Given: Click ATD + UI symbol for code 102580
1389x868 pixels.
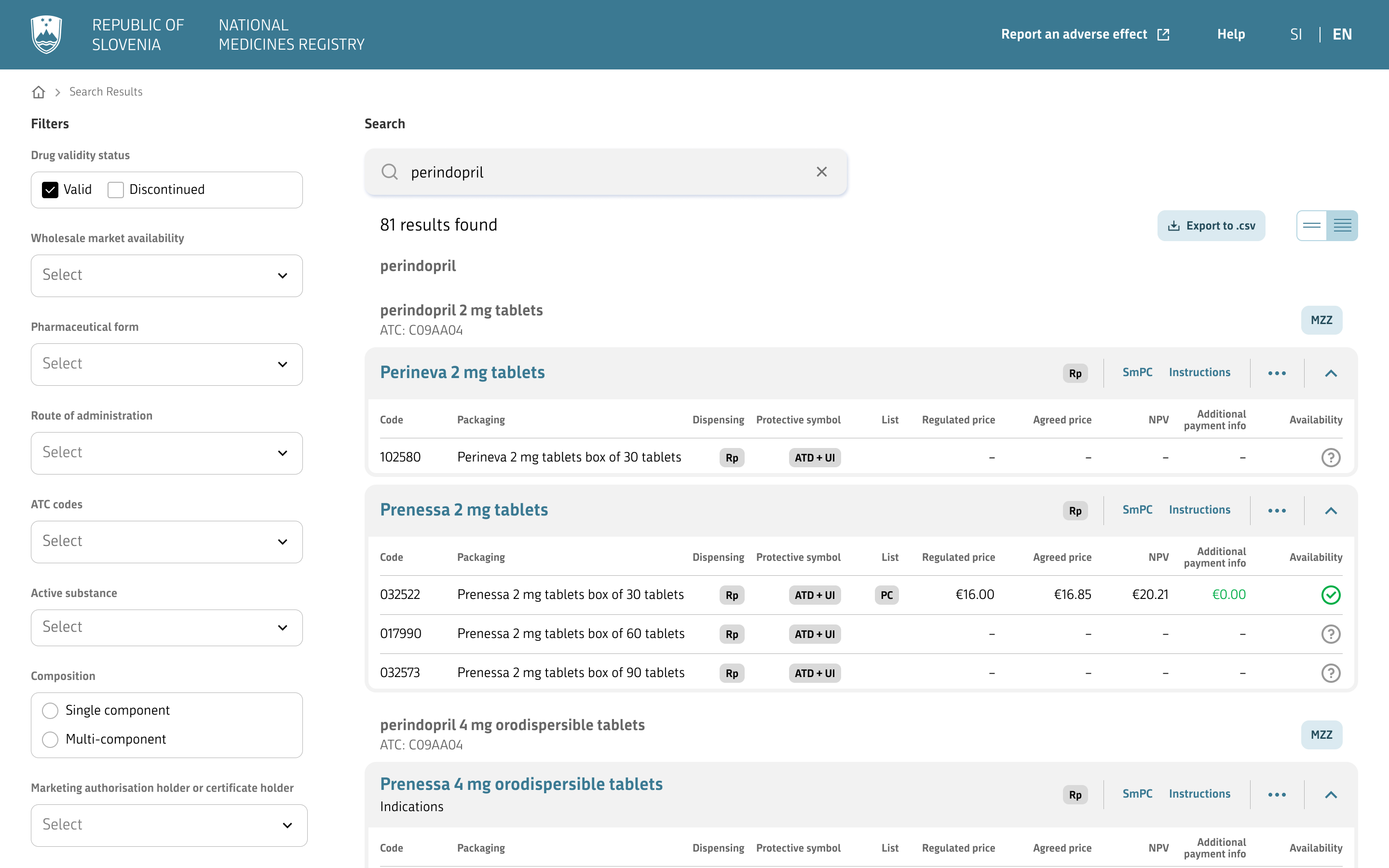Looking at the screenshot, I should click(x=815, y=458).
